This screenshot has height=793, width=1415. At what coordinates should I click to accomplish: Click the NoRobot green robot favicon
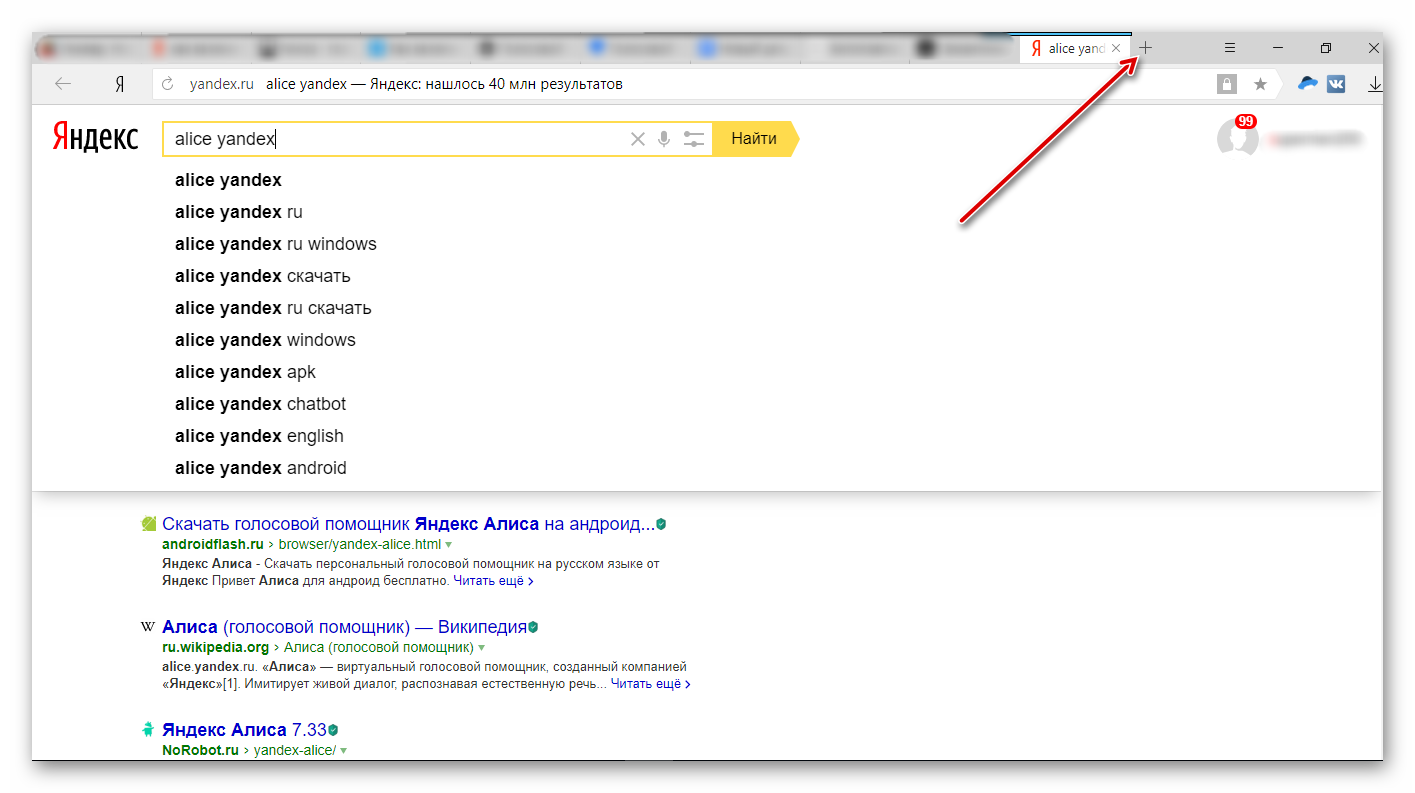click(148, 730)
